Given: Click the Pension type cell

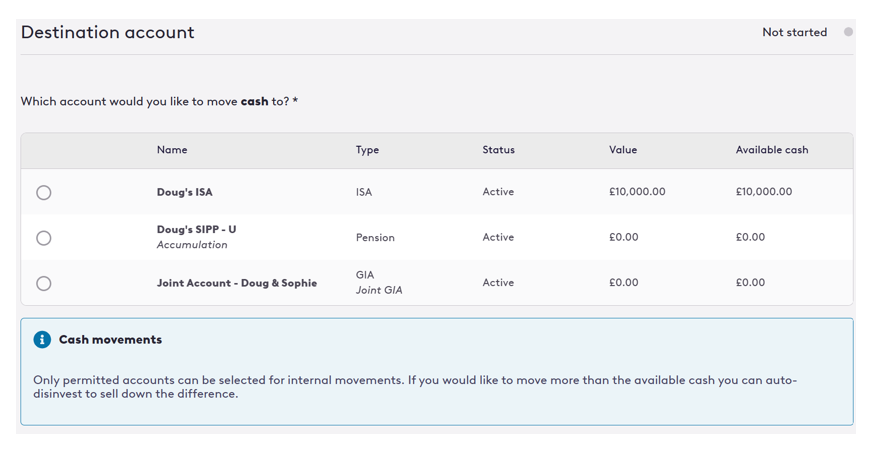Looking at the screenshot, I should coord(375,238).
